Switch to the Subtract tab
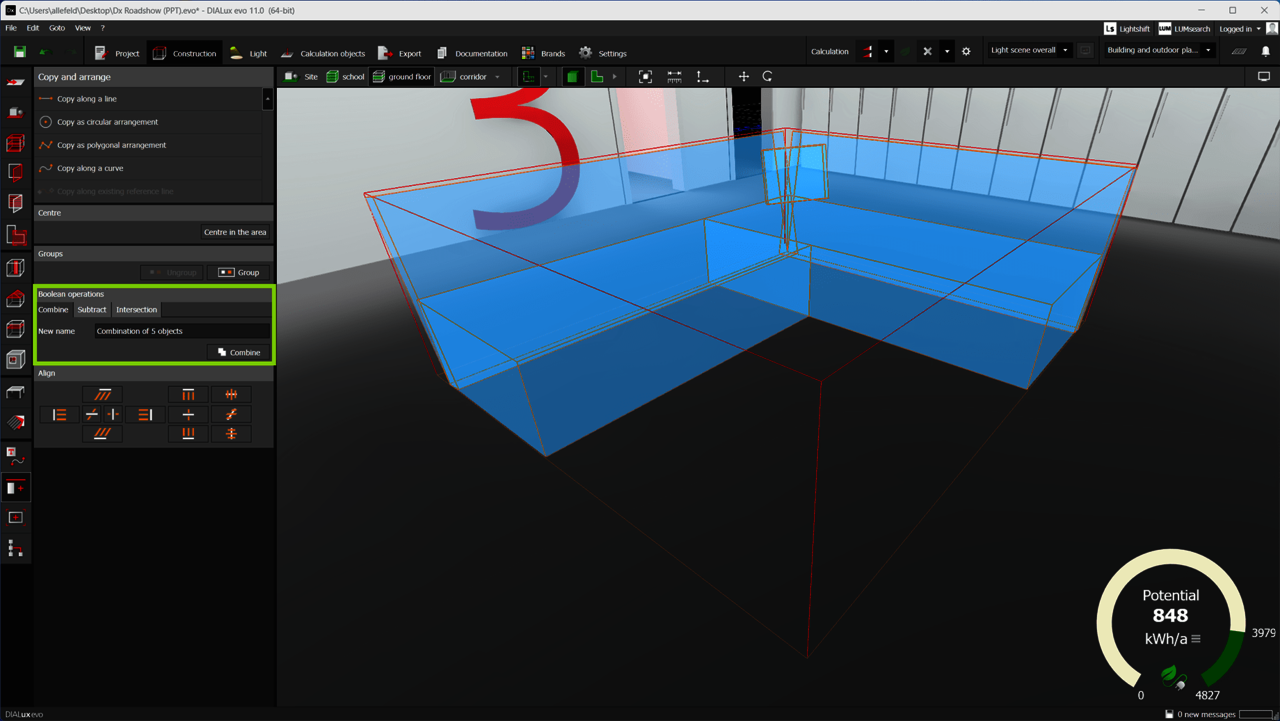Image resolution: width=1280 pixels, height=721 pixels. pyautogui.click(x=92, y=310)
